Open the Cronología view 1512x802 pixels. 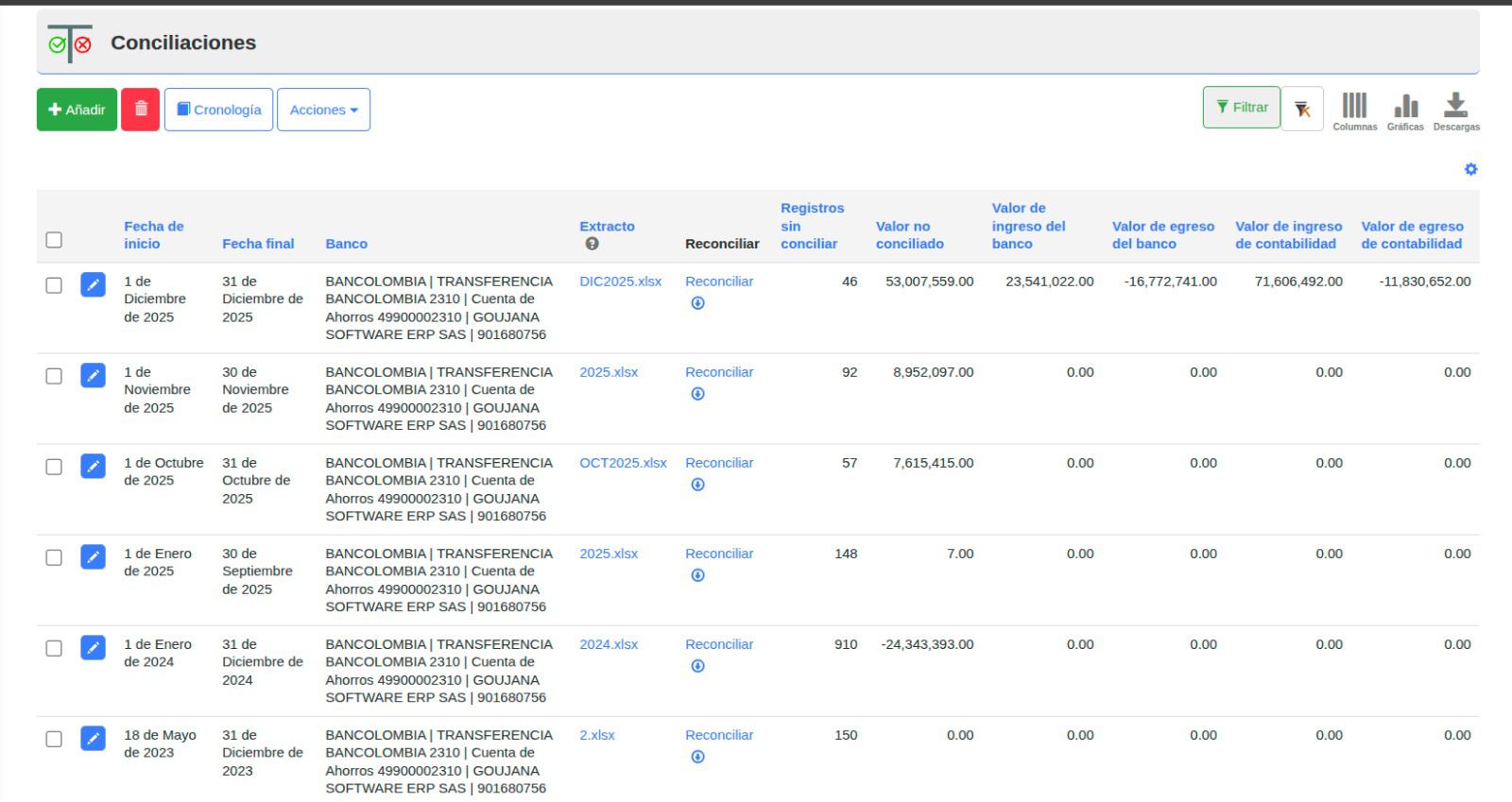point(218,110)
